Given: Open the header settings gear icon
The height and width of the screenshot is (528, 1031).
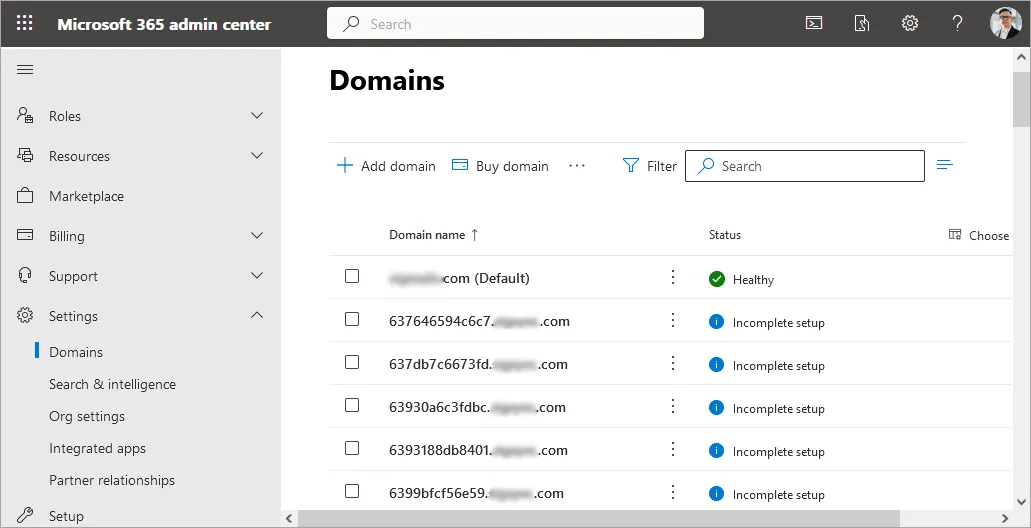Looking at the screenshot, I should [909, 24].
